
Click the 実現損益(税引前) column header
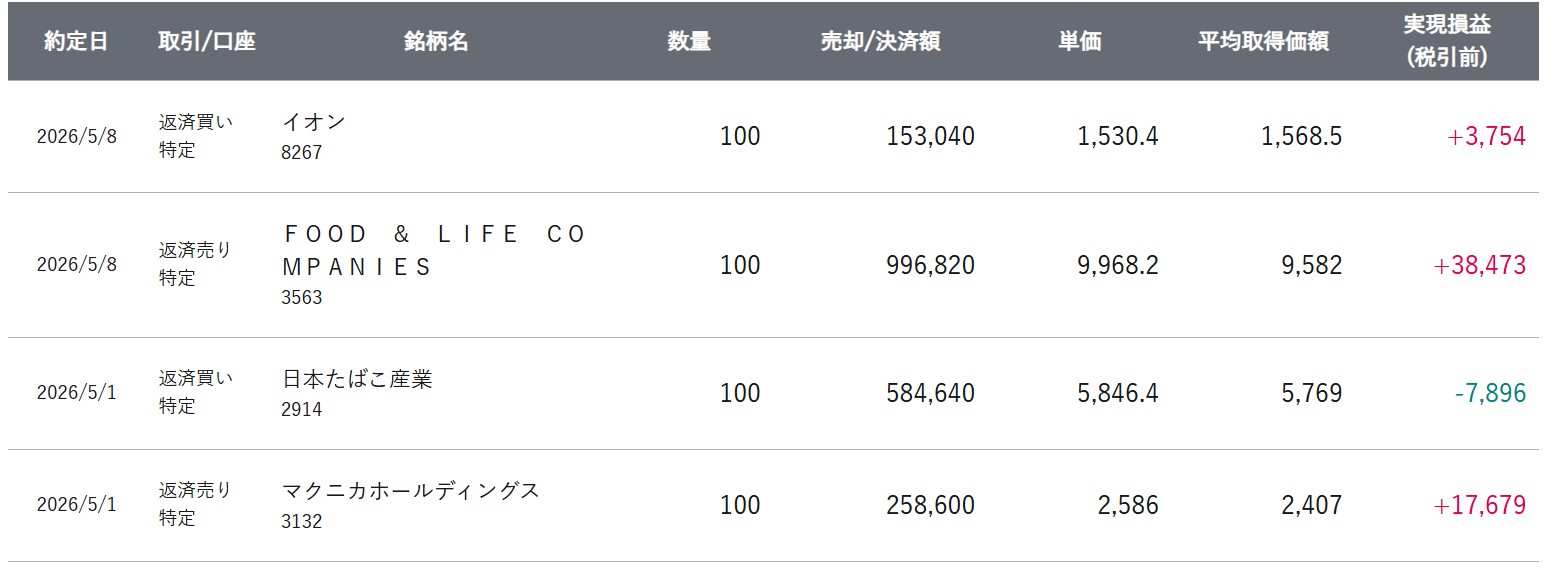(1447, 42)
